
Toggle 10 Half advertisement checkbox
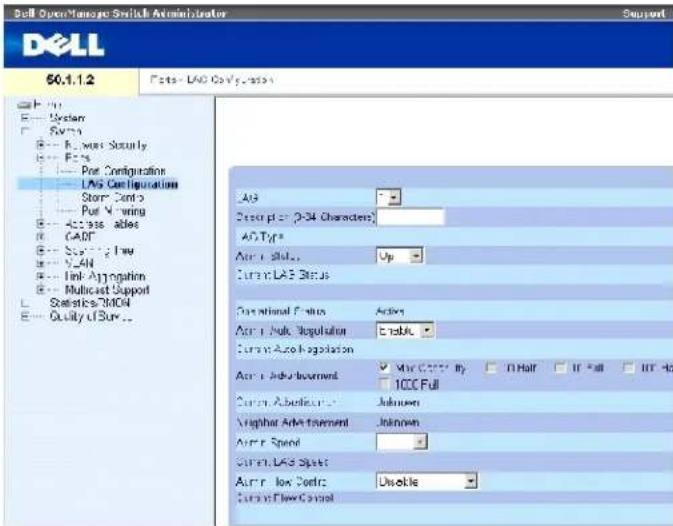point(491,368)
